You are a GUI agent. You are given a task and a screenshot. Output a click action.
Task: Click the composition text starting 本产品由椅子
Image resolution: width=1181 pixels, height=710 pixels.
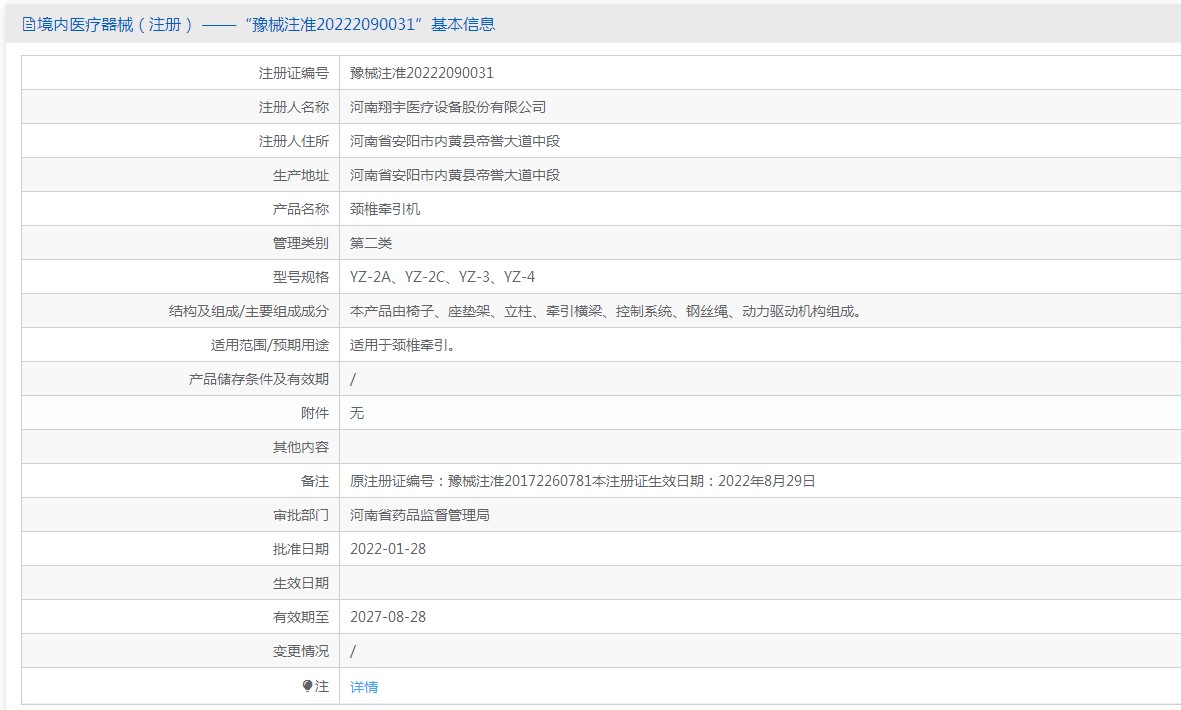coord(606,311)
